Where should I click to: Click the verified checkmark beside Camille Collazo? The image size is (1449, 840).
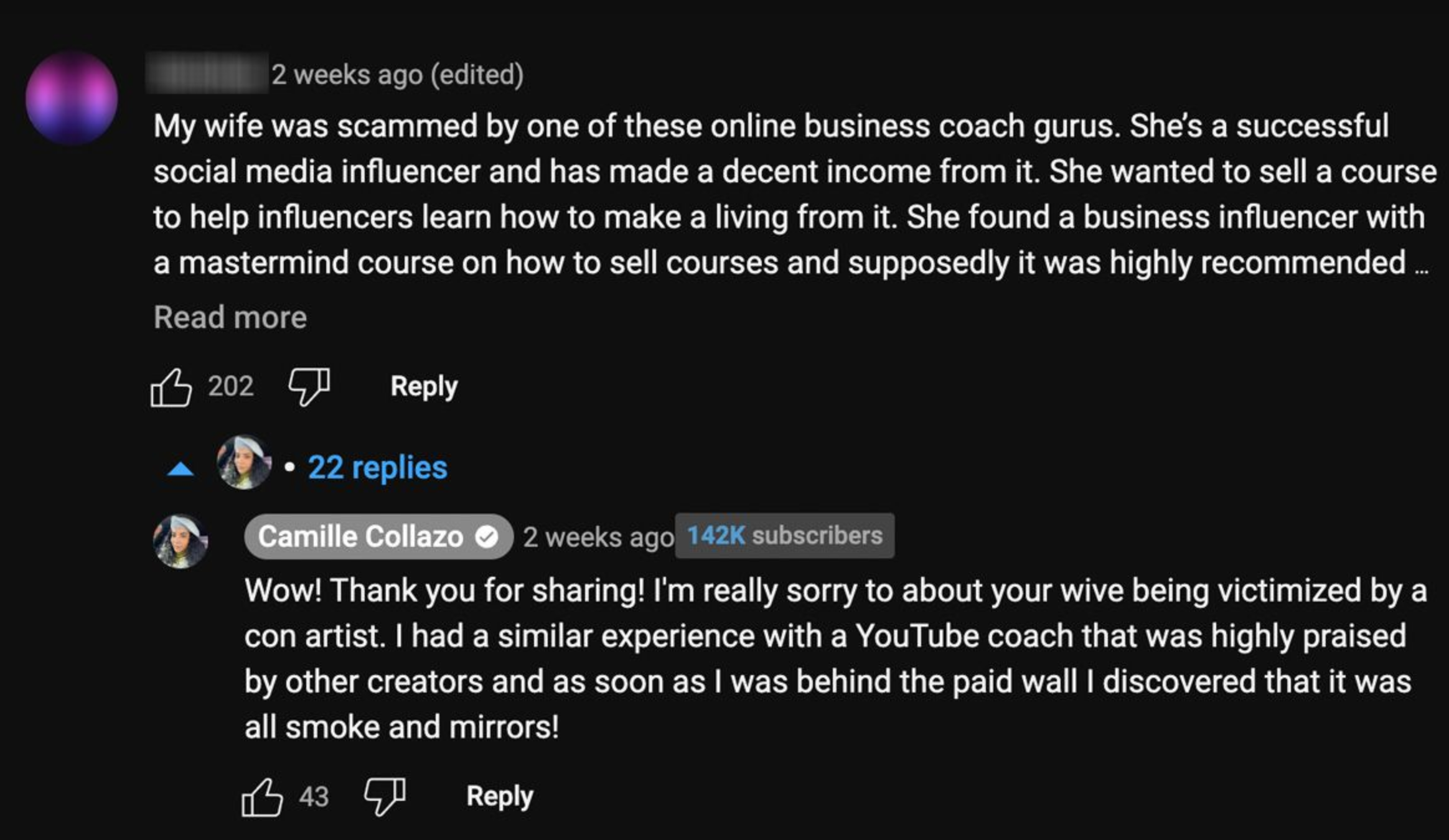[x=487, y=537]
